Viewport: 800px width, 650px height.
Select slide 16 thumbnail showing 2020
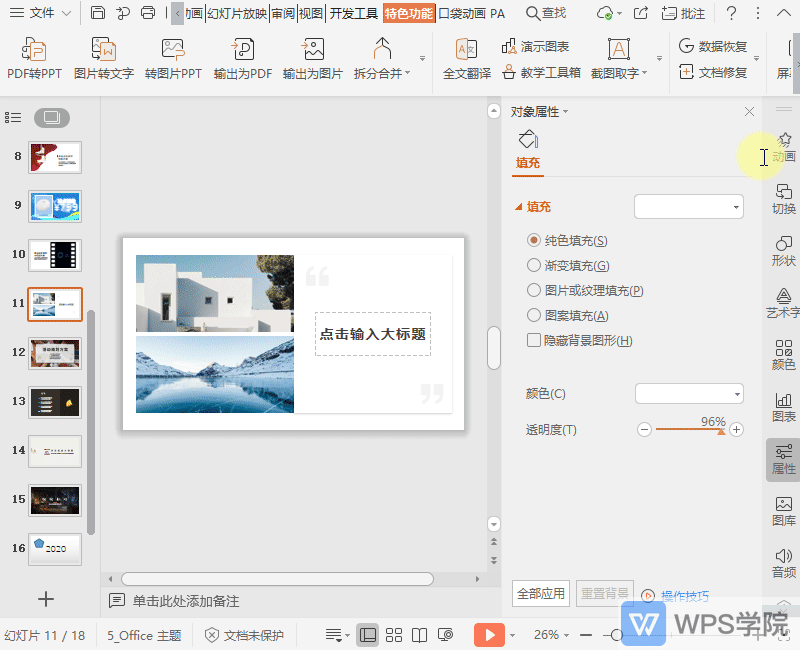click(54, 548)
